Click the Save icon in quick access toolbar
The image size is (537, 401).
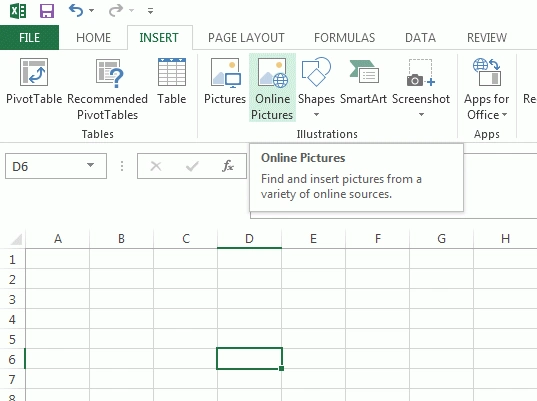coord(47,11)
